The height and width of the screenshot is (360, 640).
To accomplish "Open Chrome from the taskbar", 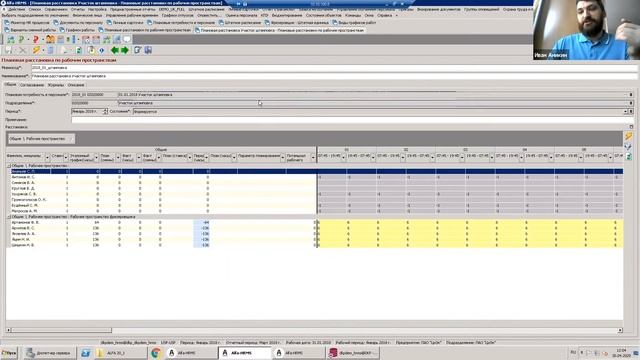I will pyautogui.click(x=156, y=353).
